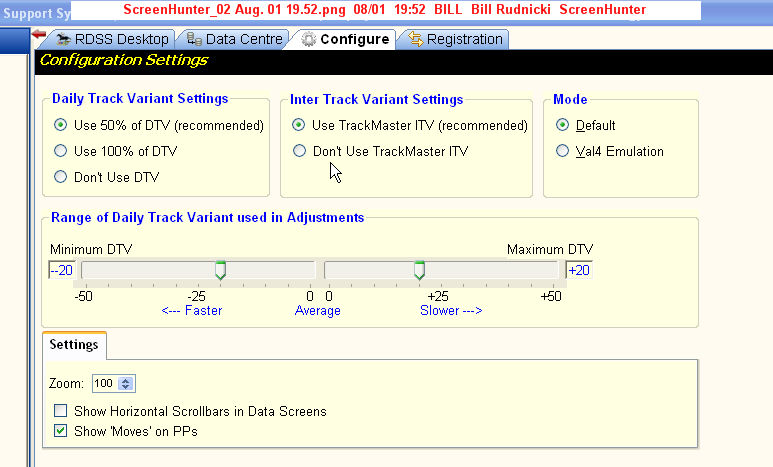Click the Maximum DTV slider thumb

420,270
